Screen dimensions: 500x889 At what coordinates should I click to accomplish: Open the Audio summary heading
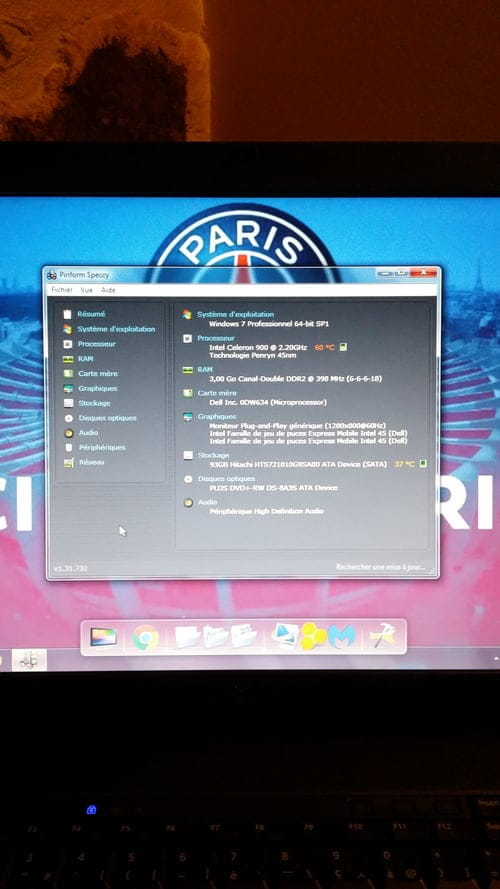tap(207, 502)
